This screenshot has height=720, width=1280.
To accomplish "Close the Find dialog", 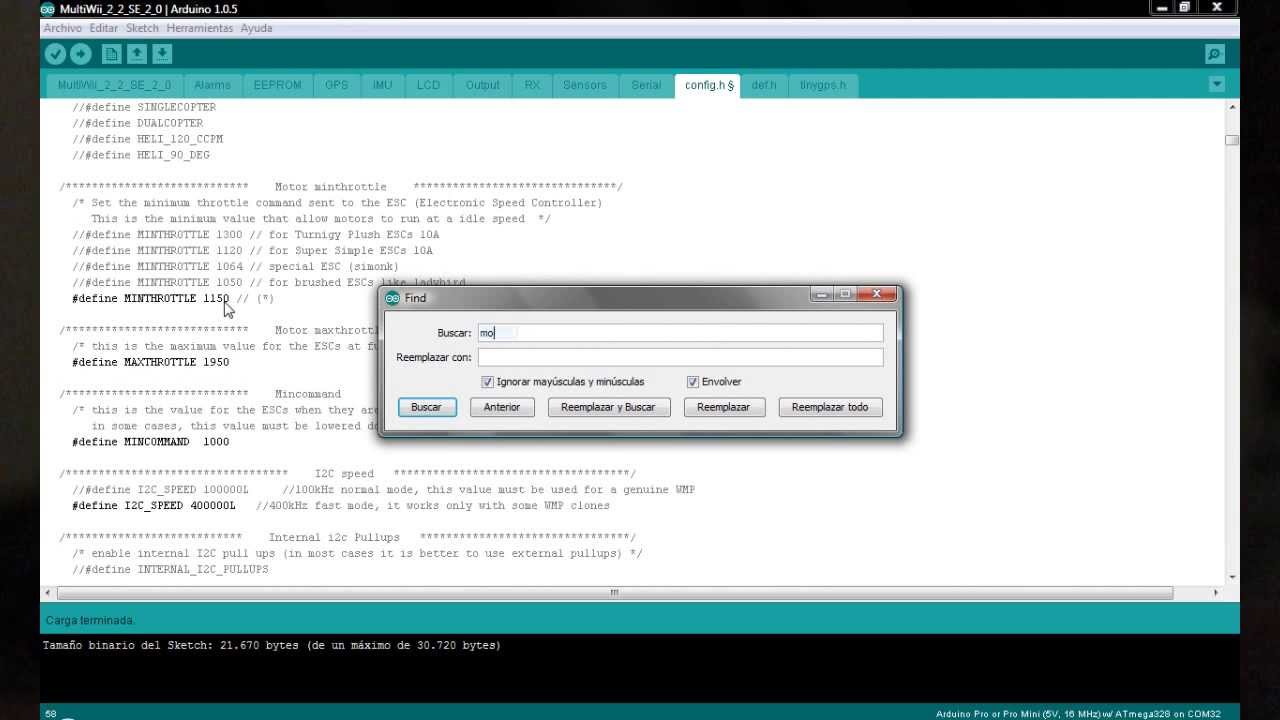I will [x=877, y=294].
